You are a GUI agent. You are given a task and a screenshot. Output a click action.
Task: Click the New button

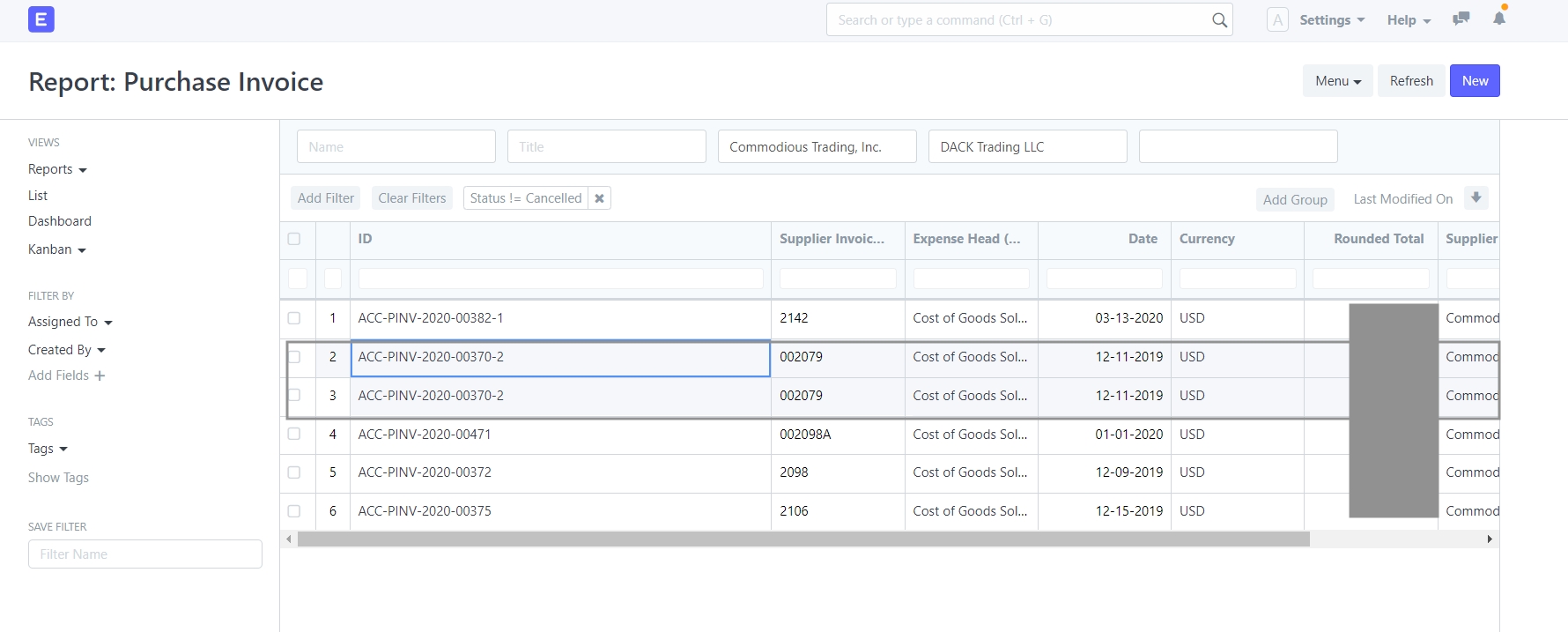coord(1475,81)
